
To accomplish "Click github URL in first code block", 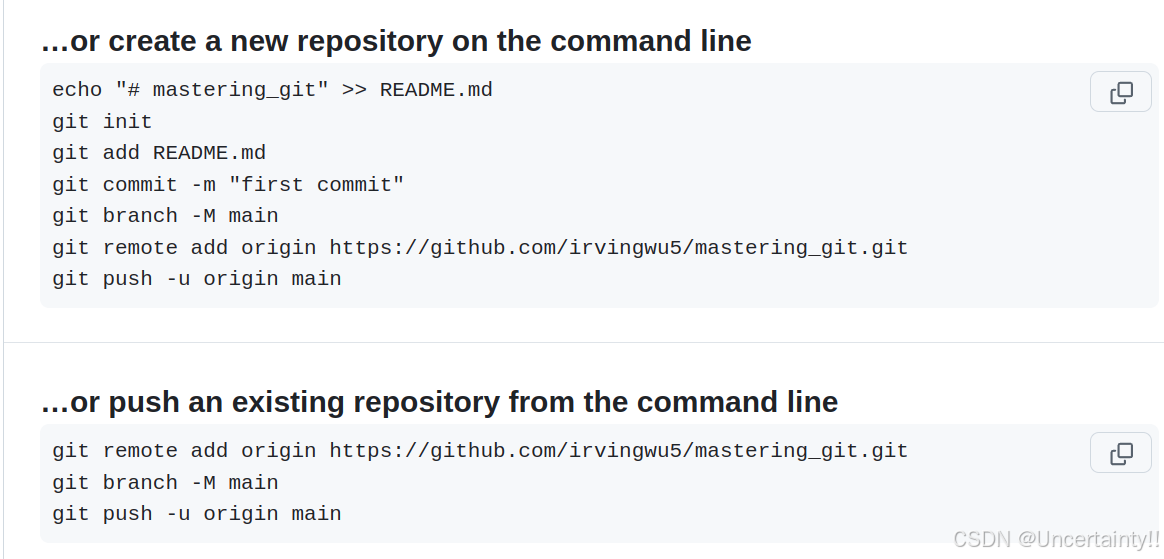I will [618, 247].
